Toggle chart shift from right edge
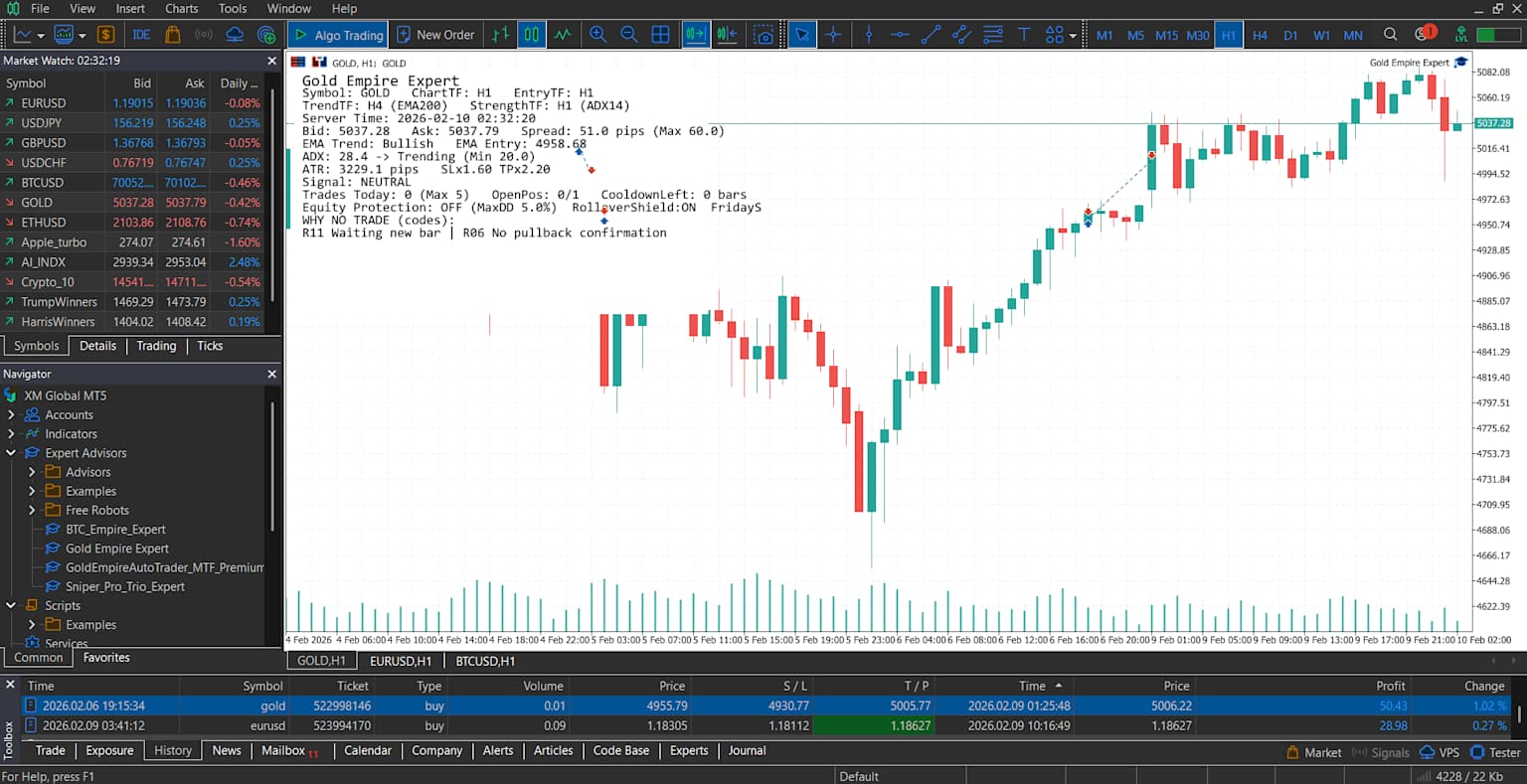Screen dimensions: 1527x784 pyautogui.click(x=726, y=34)
